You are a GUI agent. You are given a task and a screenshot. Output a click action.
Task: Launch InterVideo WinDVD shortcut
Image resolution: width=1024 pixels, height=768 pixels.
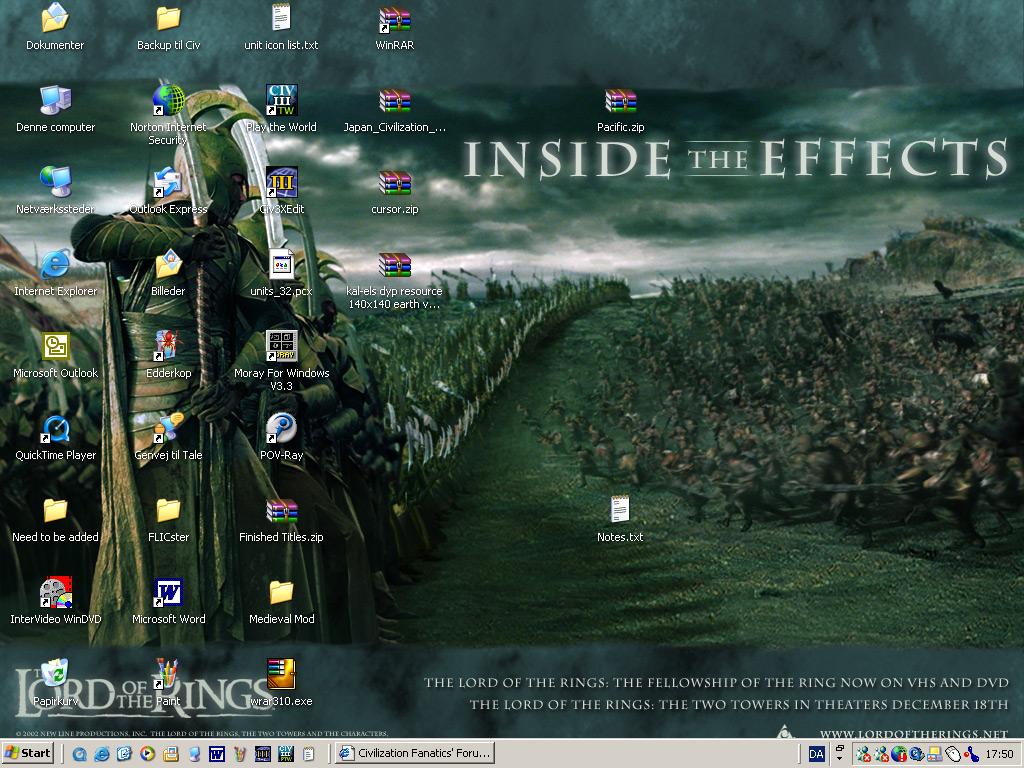55,593
